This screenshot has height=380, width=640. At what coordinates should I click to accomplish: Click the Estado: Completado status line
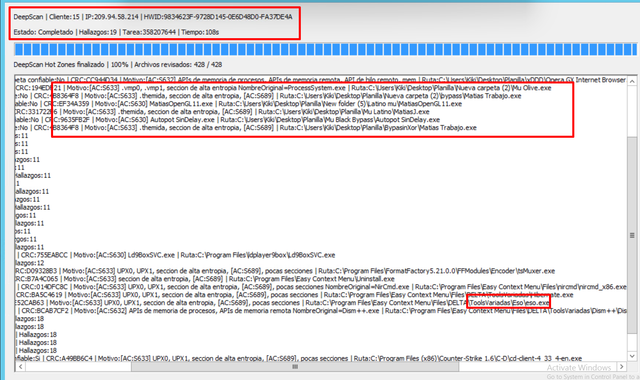(116, 32)
